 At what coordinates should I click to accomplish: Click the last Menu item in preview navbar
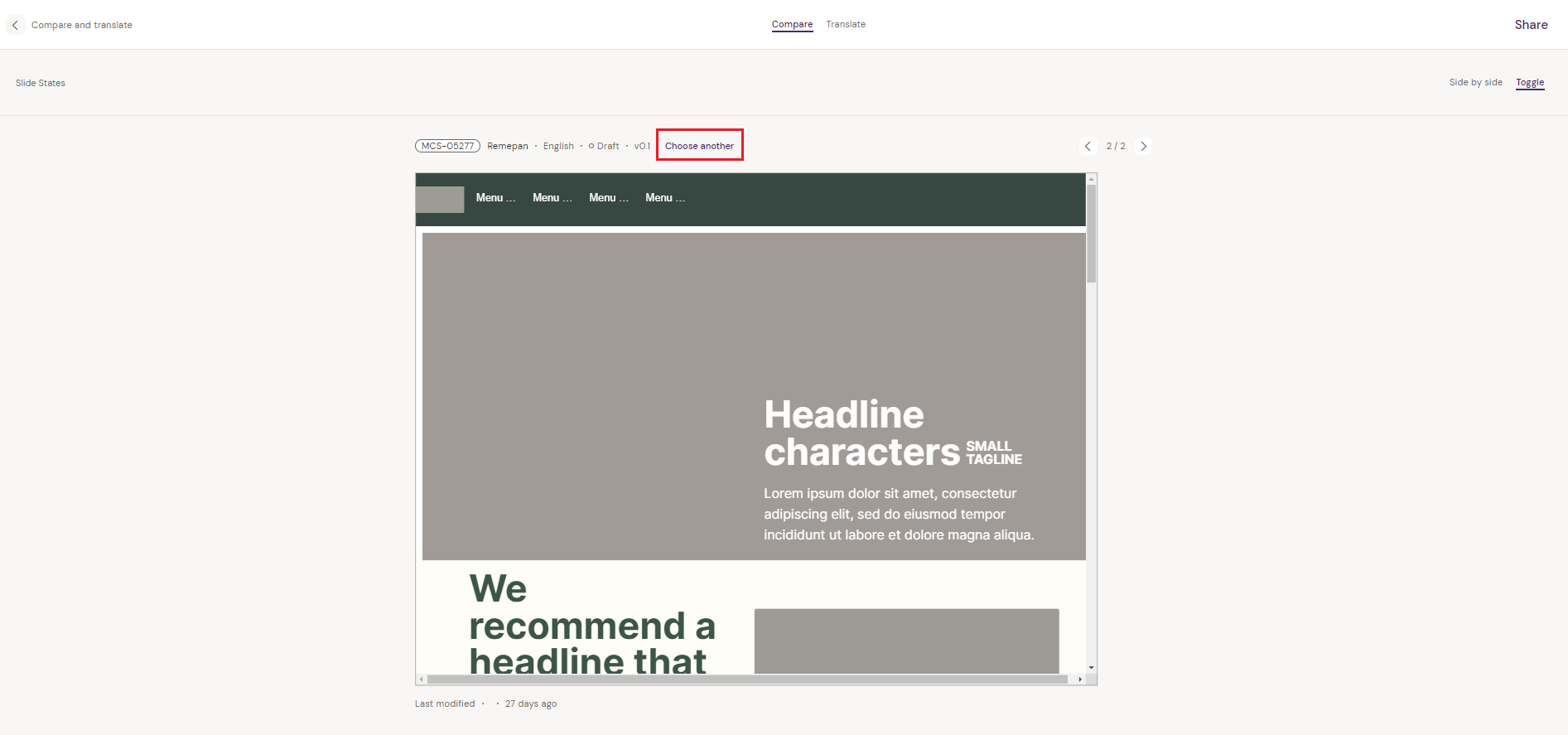[665, 198]
